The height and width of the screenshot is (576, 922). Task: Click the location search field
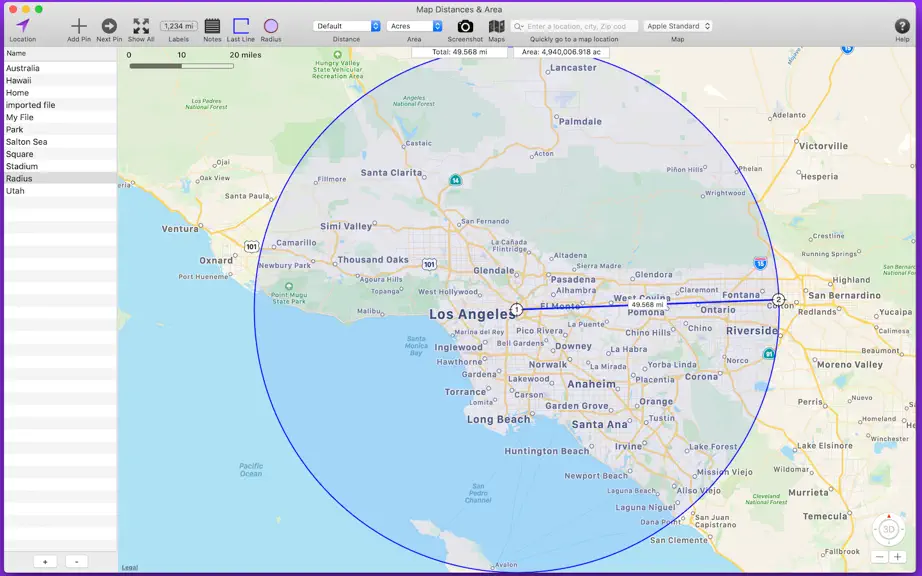point(574,26)
